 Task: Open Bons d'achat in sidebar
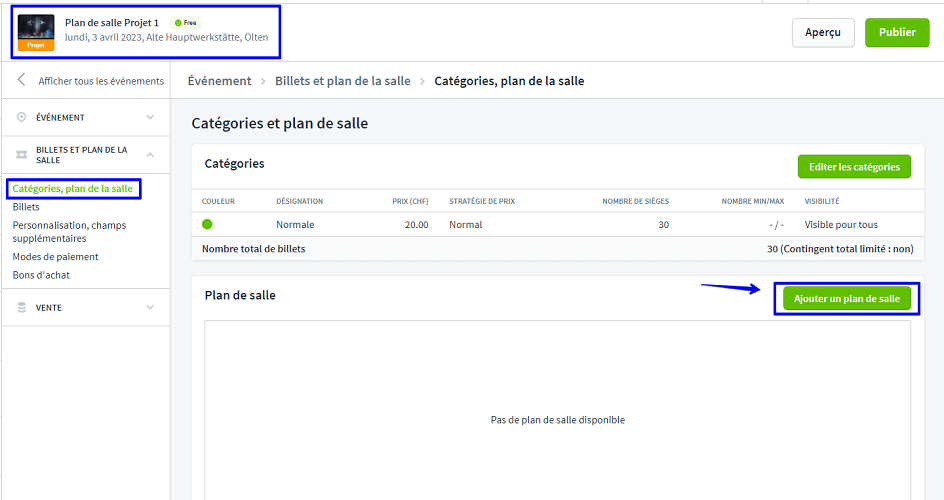(x=41, y=275)
